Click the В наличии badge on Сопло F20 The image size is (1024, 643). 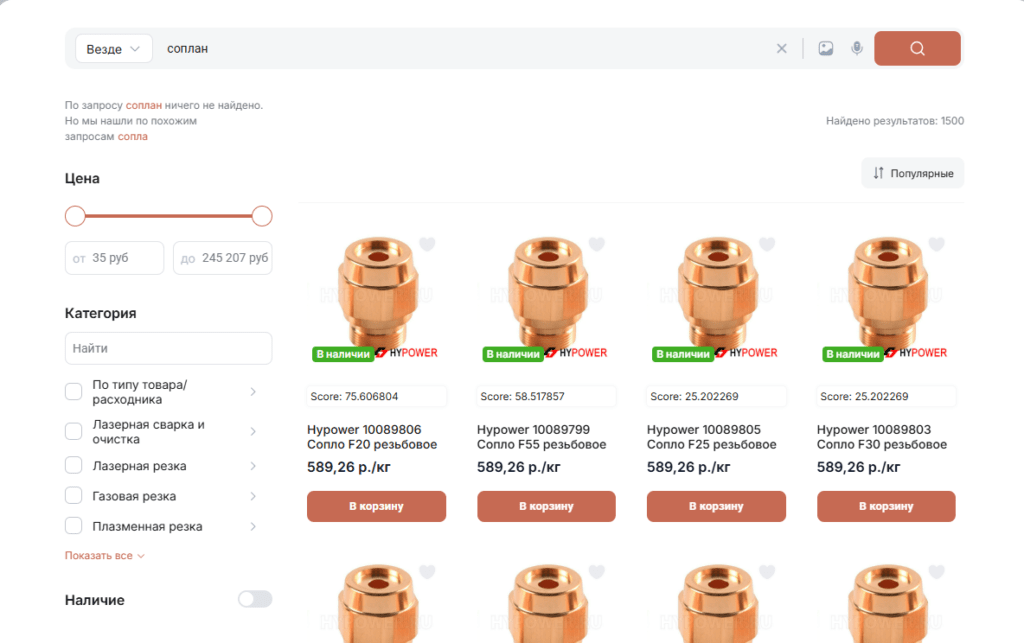tap(343, 354)
